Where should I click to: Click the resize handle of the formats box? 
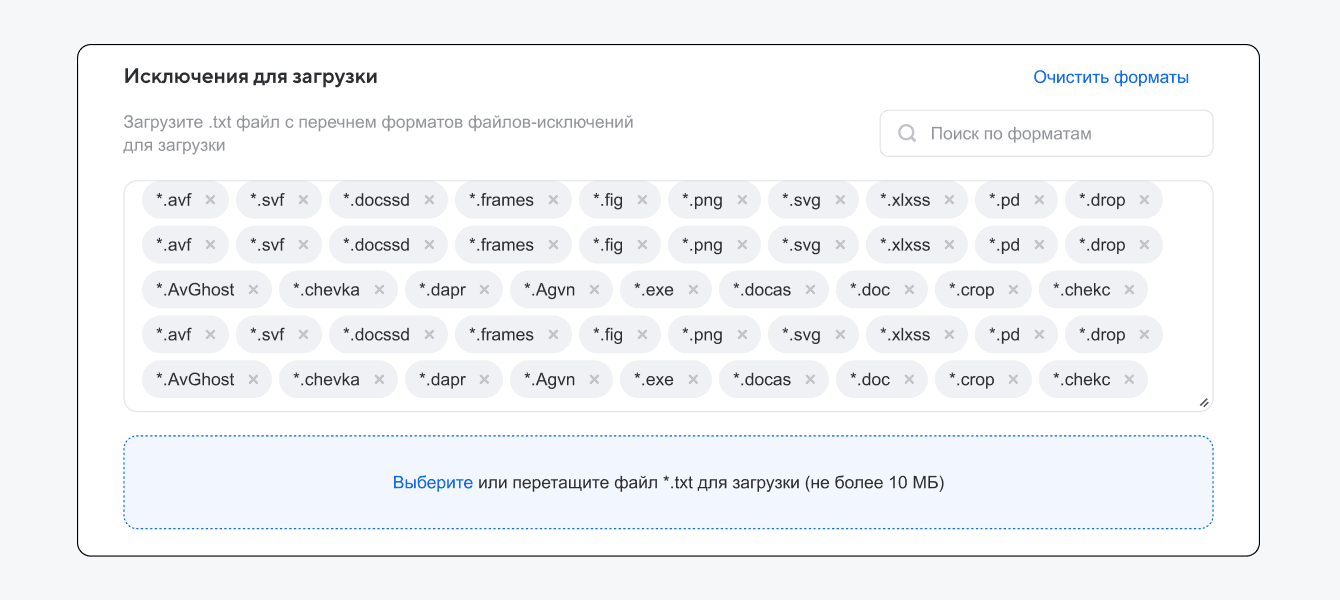1203,402
